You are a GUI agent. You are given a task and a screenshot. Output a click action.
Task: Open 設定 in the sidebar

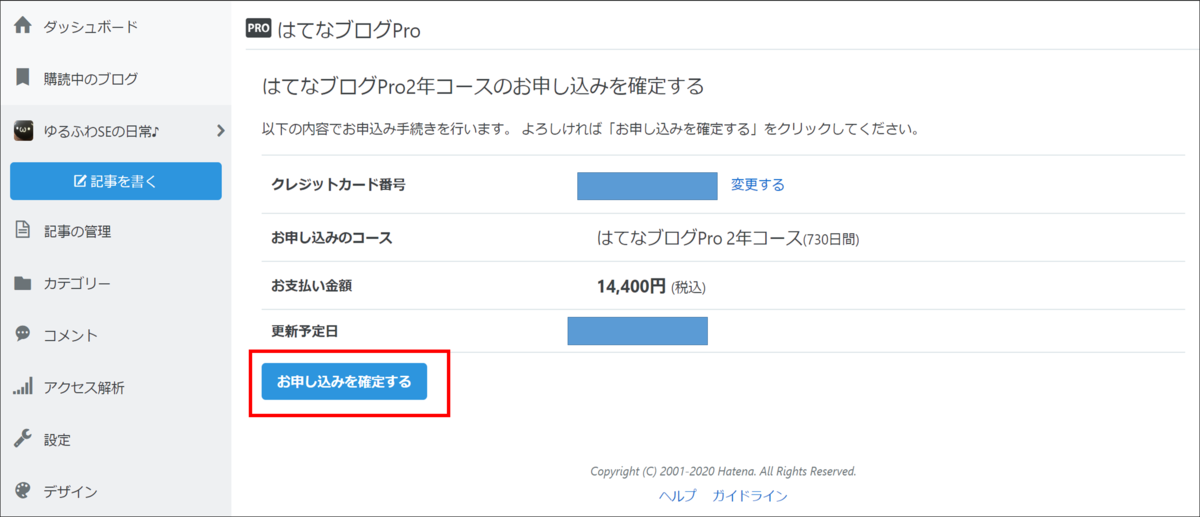pyautogui.click(x=57, y=439)
